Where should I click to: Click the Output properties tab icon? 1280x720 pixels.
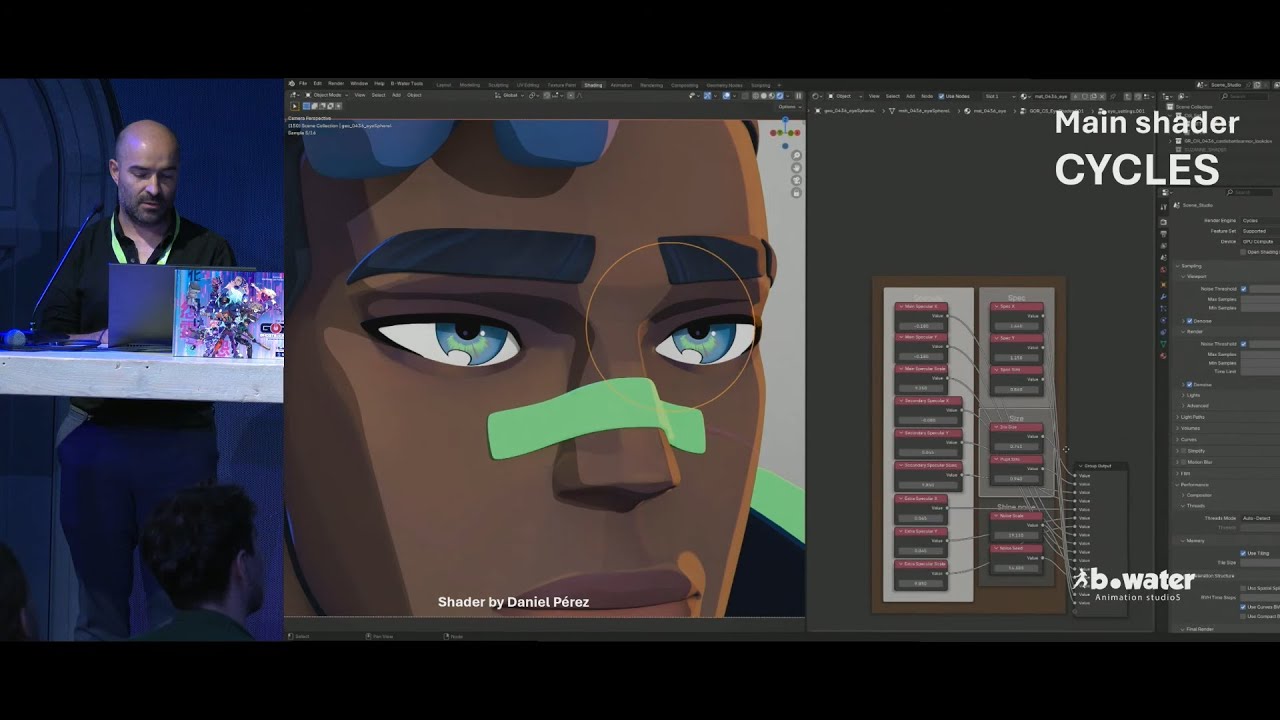point(1164,234)
